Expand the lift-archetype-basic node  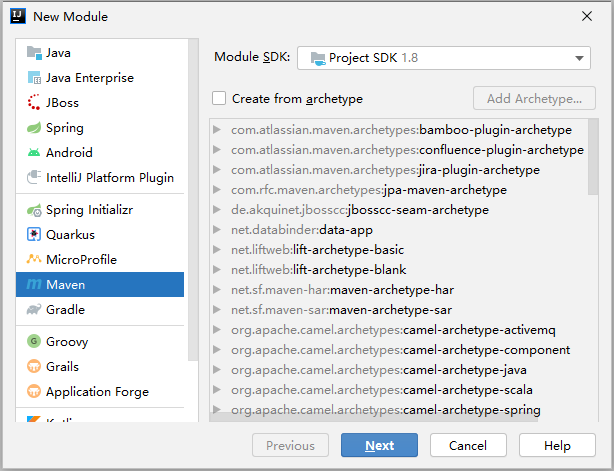click(x=218, y=250)
